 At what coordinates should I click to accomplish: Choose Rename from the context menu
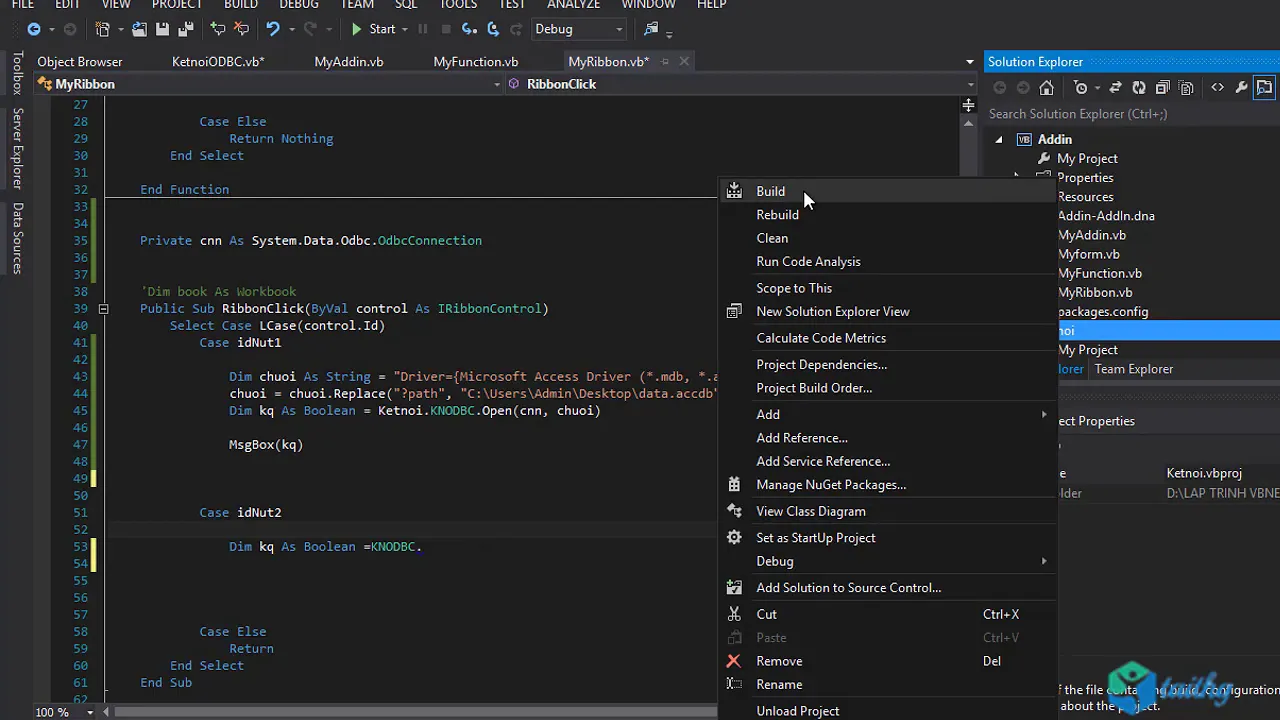(x=888, y=685)
